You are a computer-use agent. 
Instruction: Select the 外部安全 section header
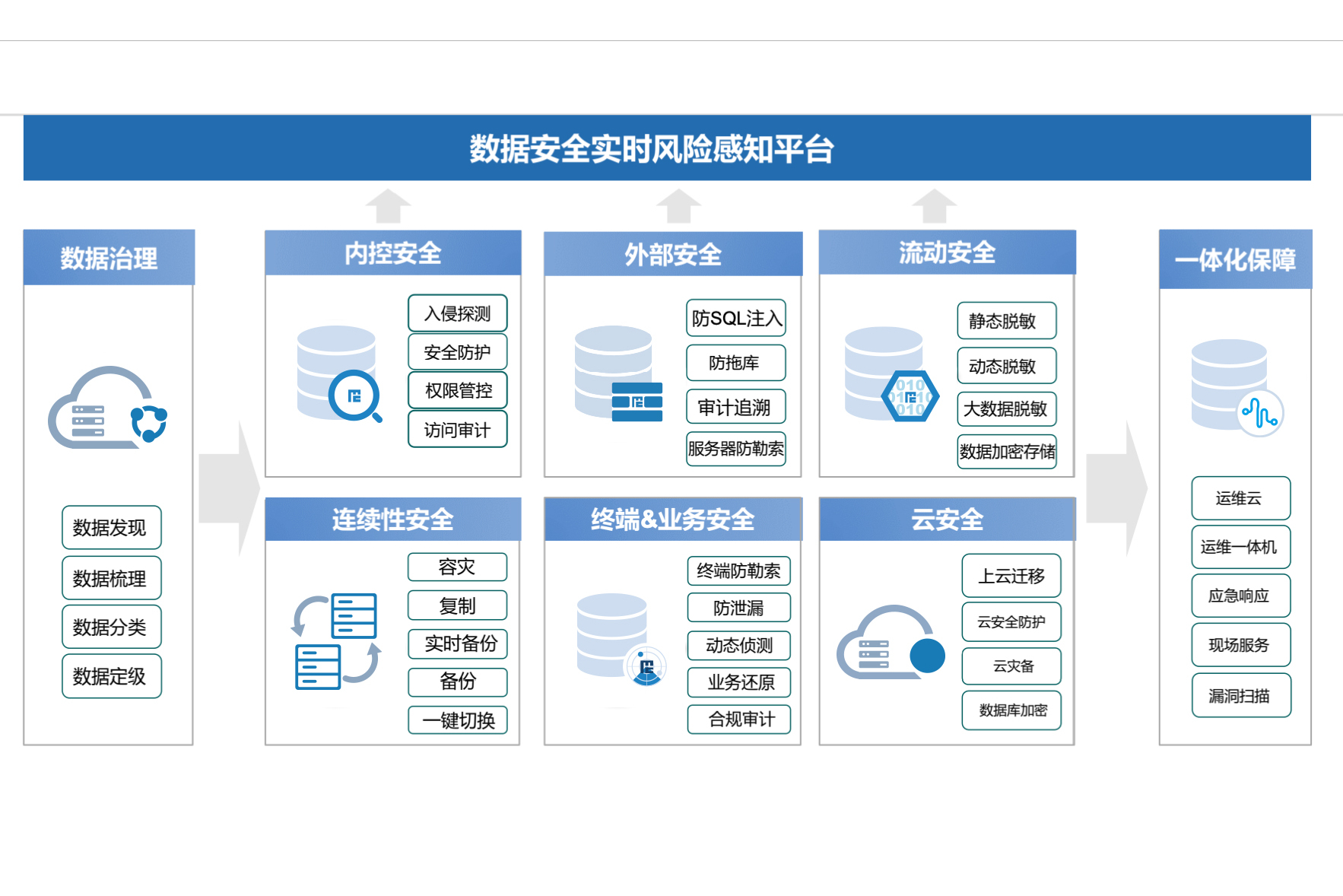[x=672, y=255]
